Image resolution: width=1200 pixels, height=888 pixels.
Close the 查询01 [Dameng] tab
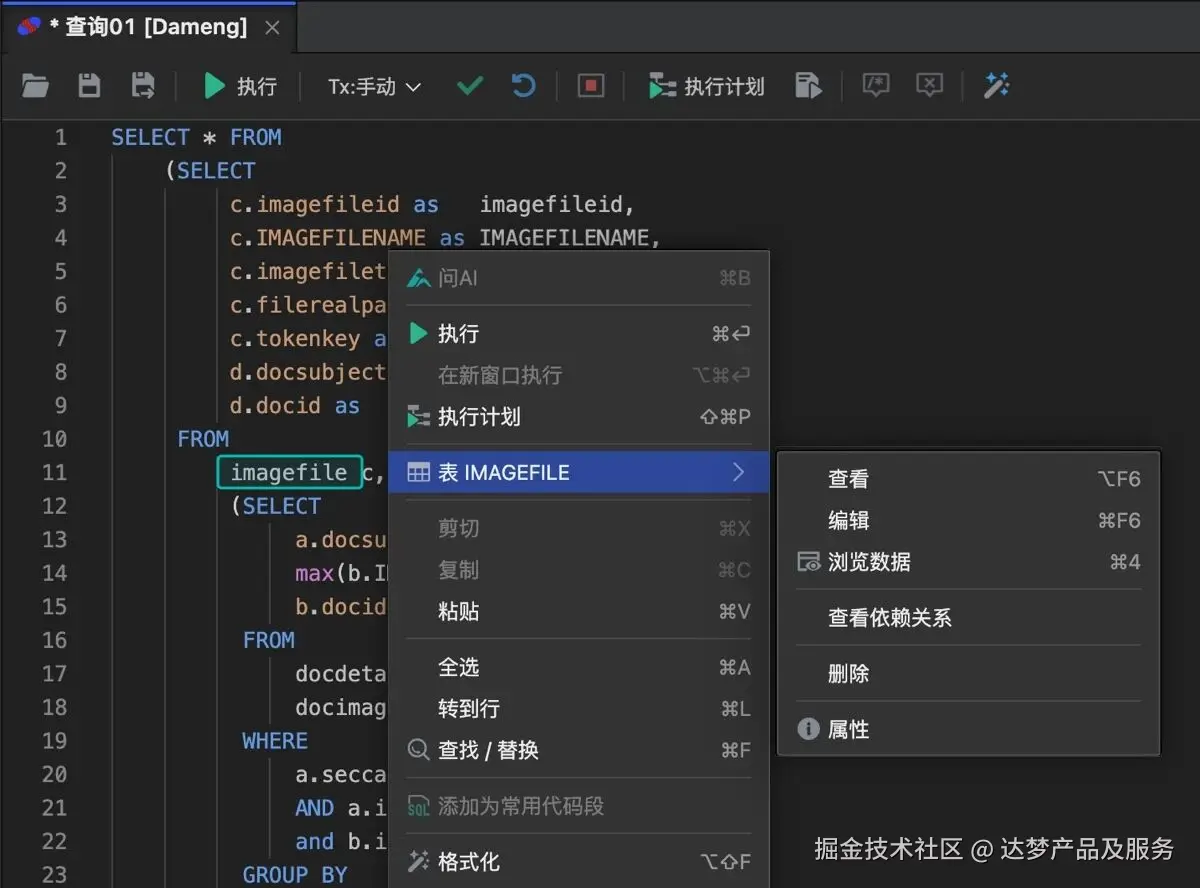[272, 28]
